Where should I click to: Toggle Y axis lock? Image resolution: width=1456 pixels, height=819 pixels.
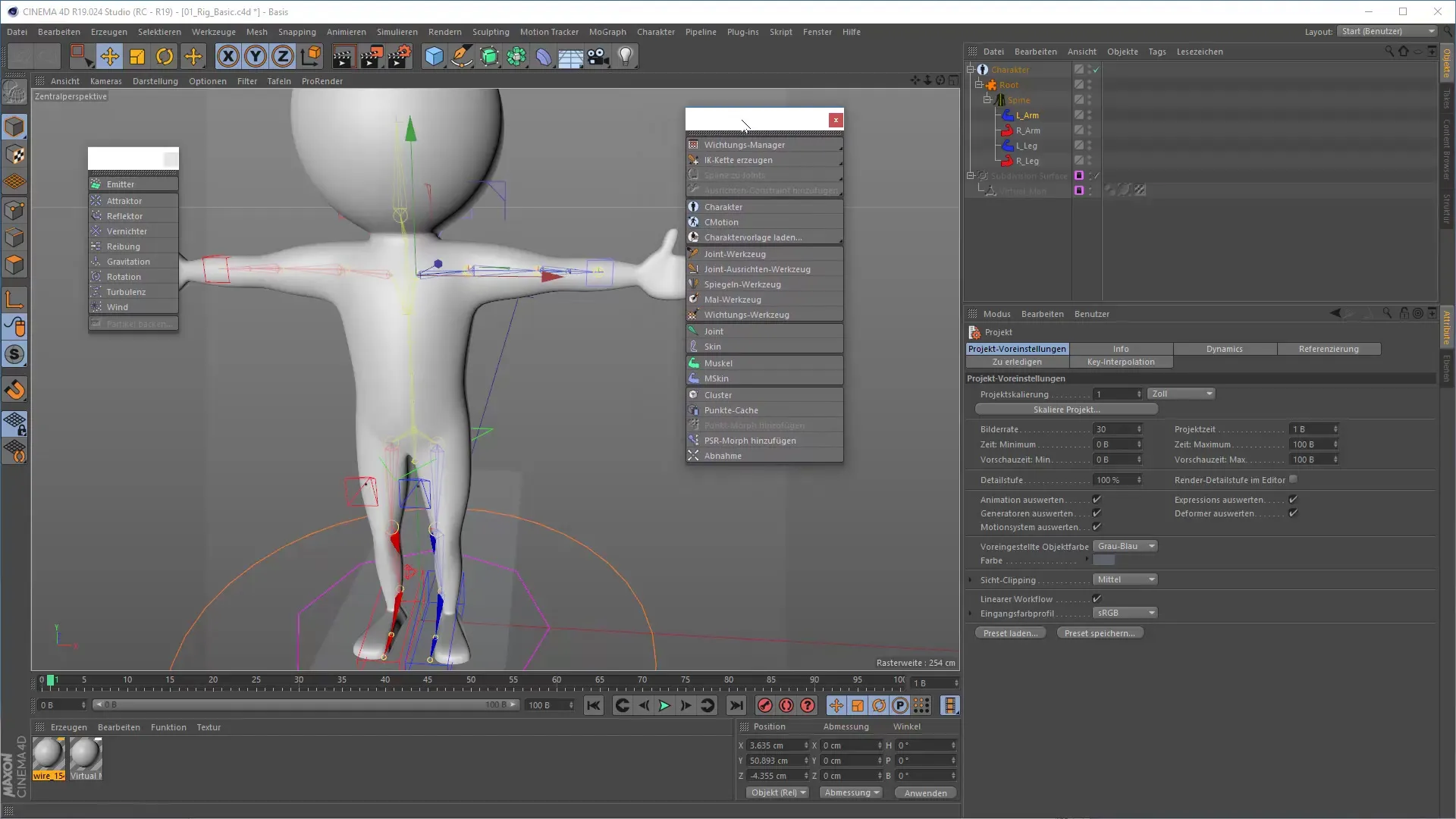[x=256, y=56]
